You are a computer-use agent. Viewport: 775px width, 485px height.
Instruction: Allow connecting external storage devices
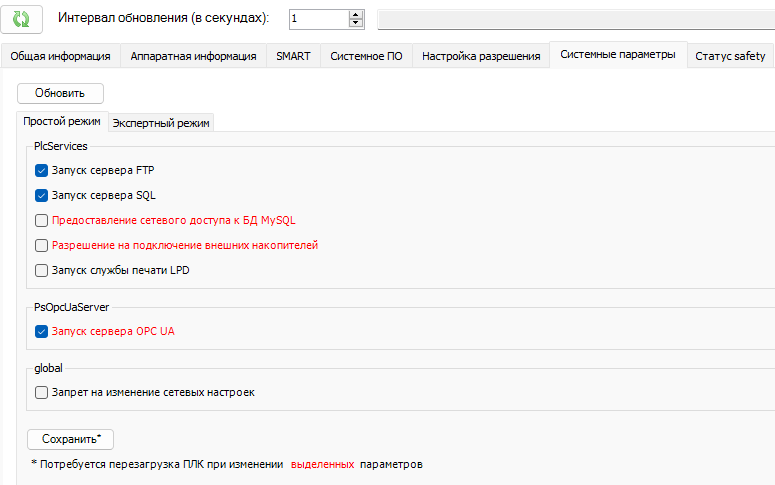point(42,245)
